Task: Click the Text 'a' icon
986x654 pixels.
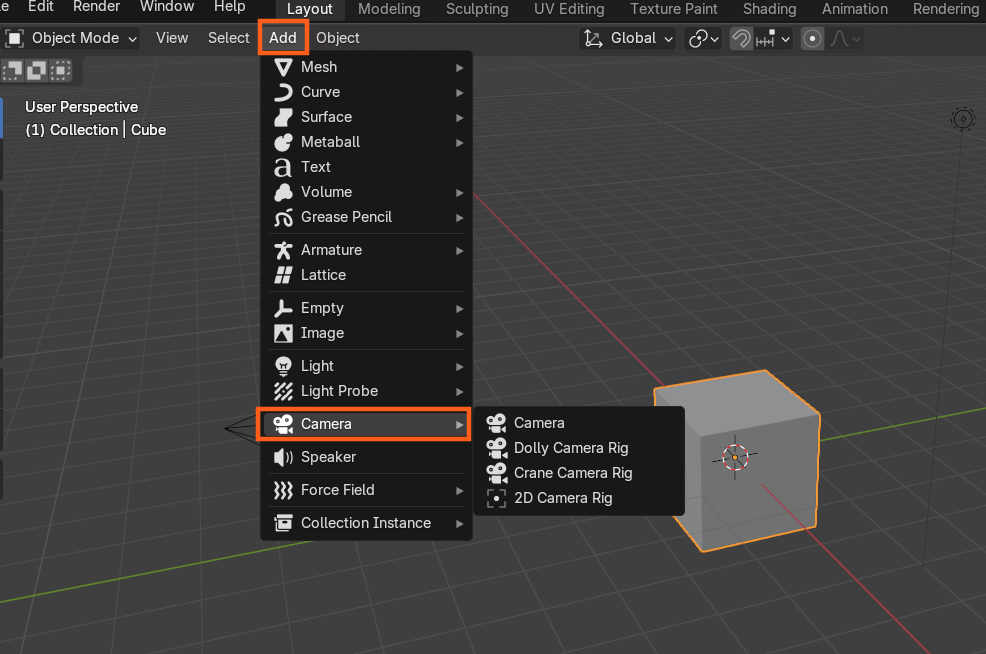Action: (283, 167)
